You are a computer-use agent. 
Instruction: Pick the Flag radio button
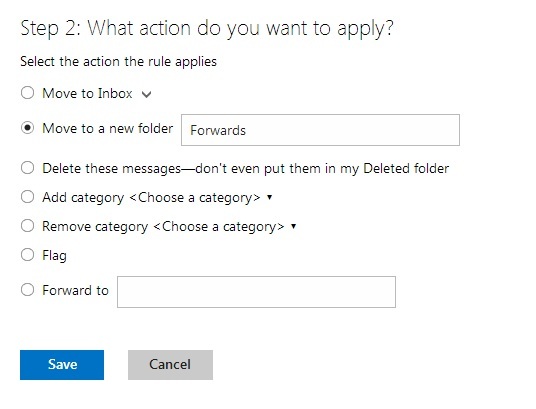click(x=27, y=255)
